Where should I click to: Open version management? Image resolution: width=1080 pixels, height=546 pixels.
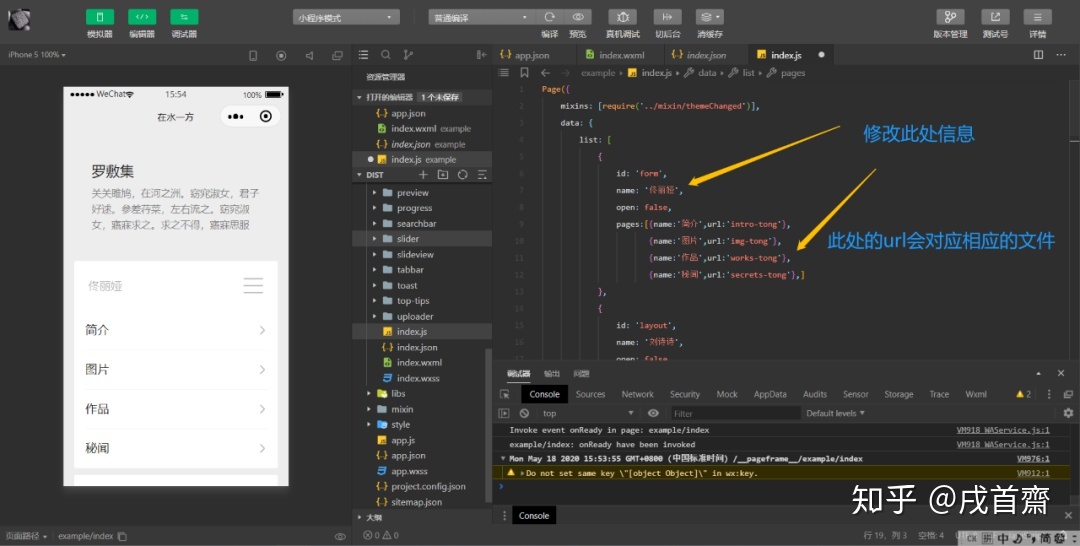click(x=951, y=17)
